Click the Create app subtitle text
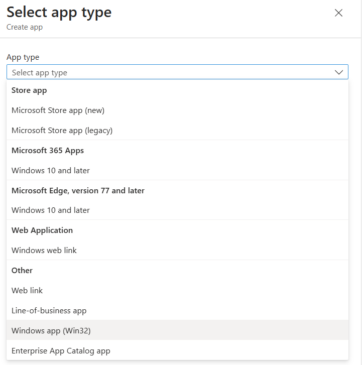Image resolution: width=362 pixels, height=365 pixels. tap(25, 27)
